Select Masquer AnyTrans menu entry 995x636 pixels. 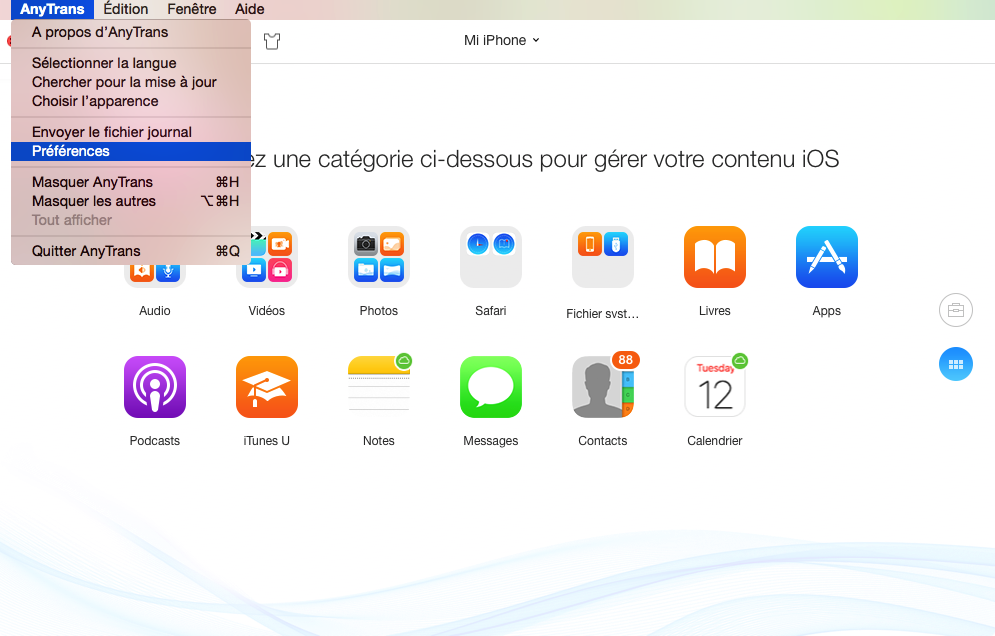pyautogui.click(x=131, y=182)
